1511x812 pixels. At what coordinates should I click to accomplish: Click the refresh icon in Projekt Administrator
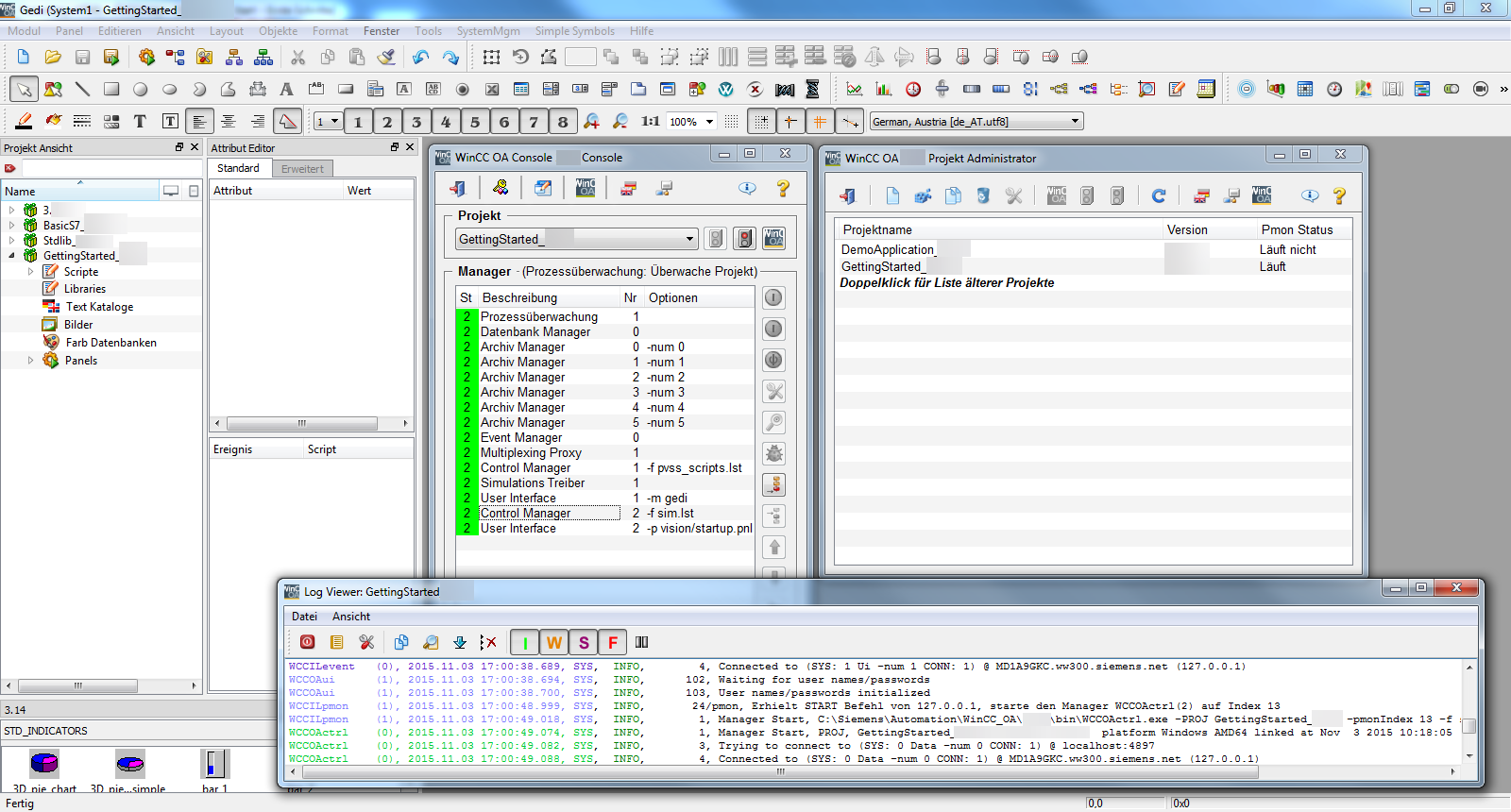coord(1159,195)
